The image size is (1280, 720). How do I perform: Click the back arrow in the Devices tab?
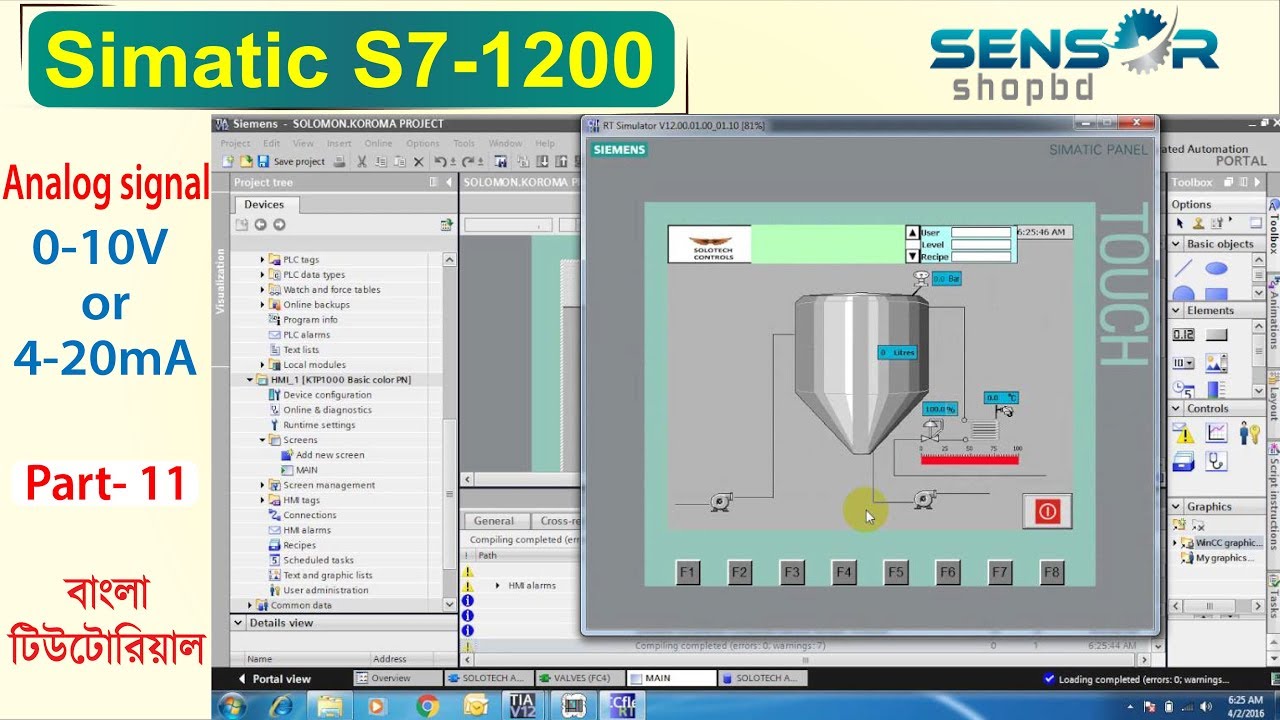click(259, 225)
